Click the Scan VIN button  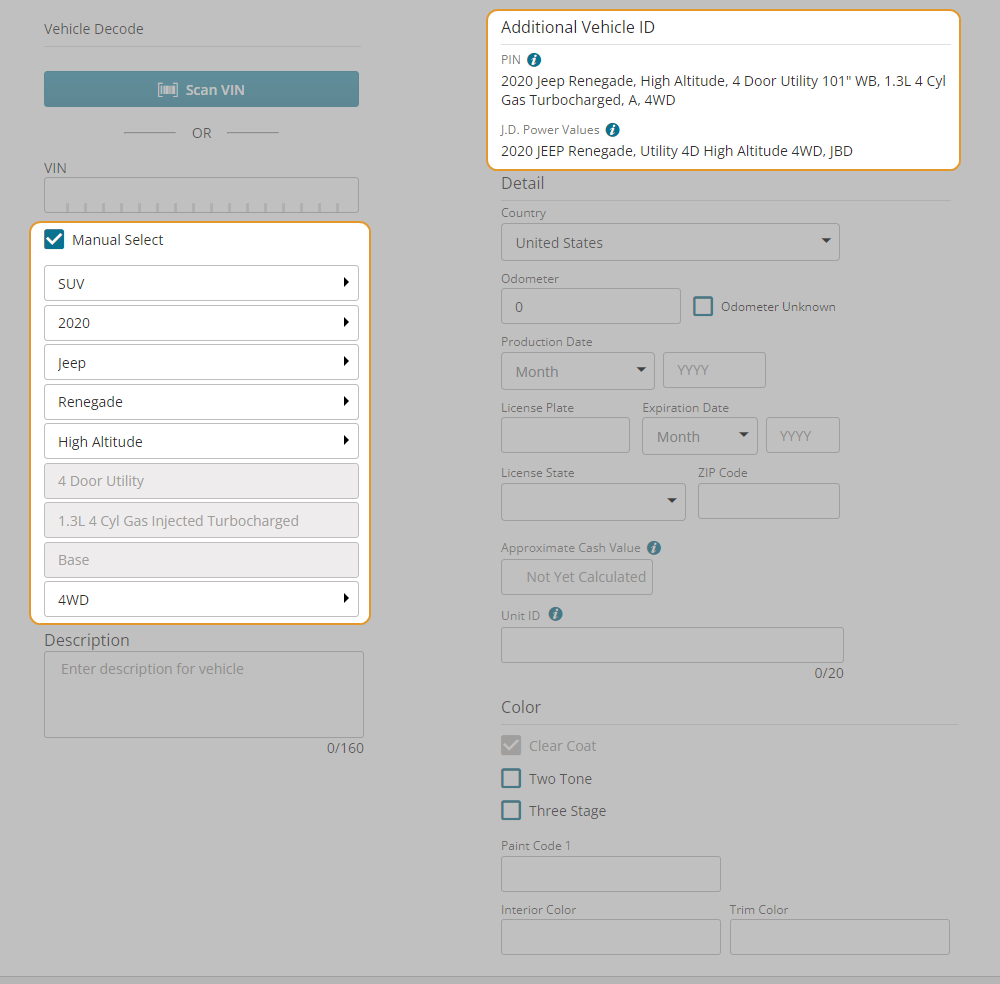click(202, 89)
